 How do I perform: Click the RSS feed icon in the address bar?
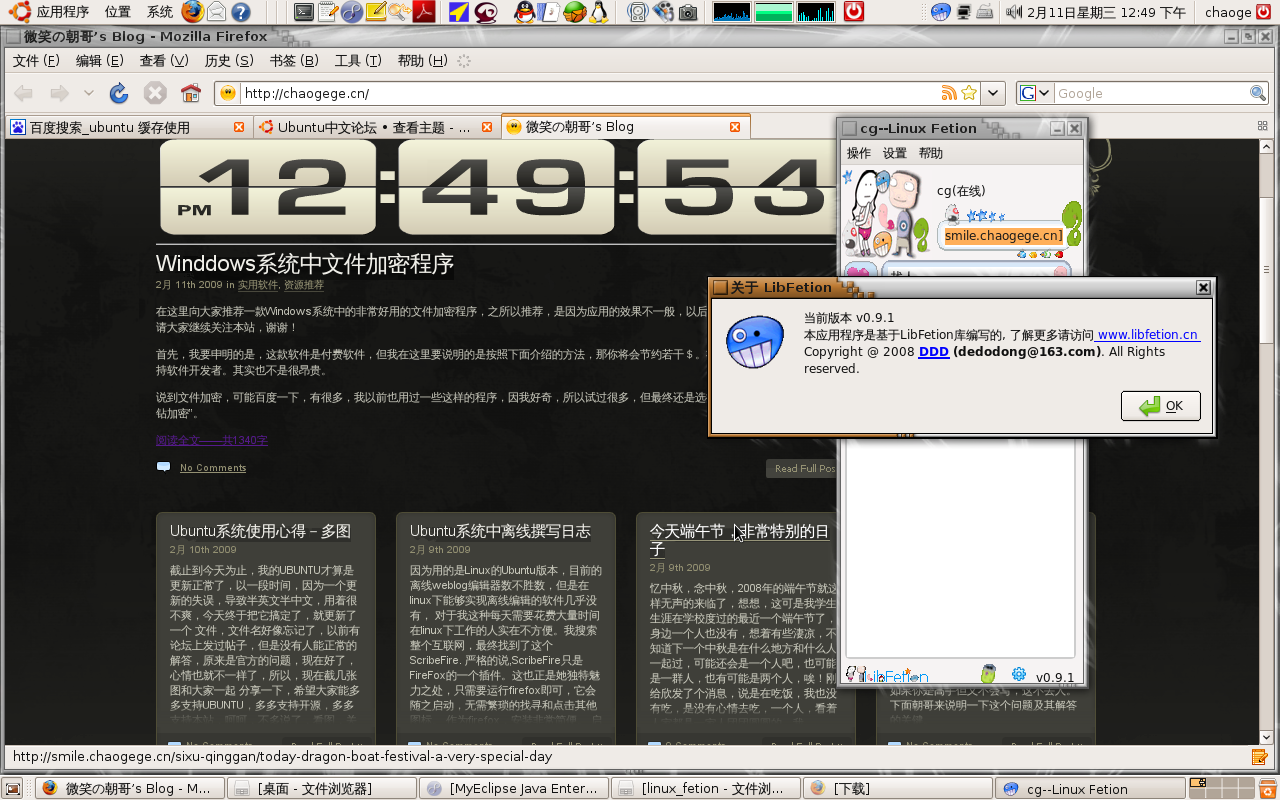[949, 93]
